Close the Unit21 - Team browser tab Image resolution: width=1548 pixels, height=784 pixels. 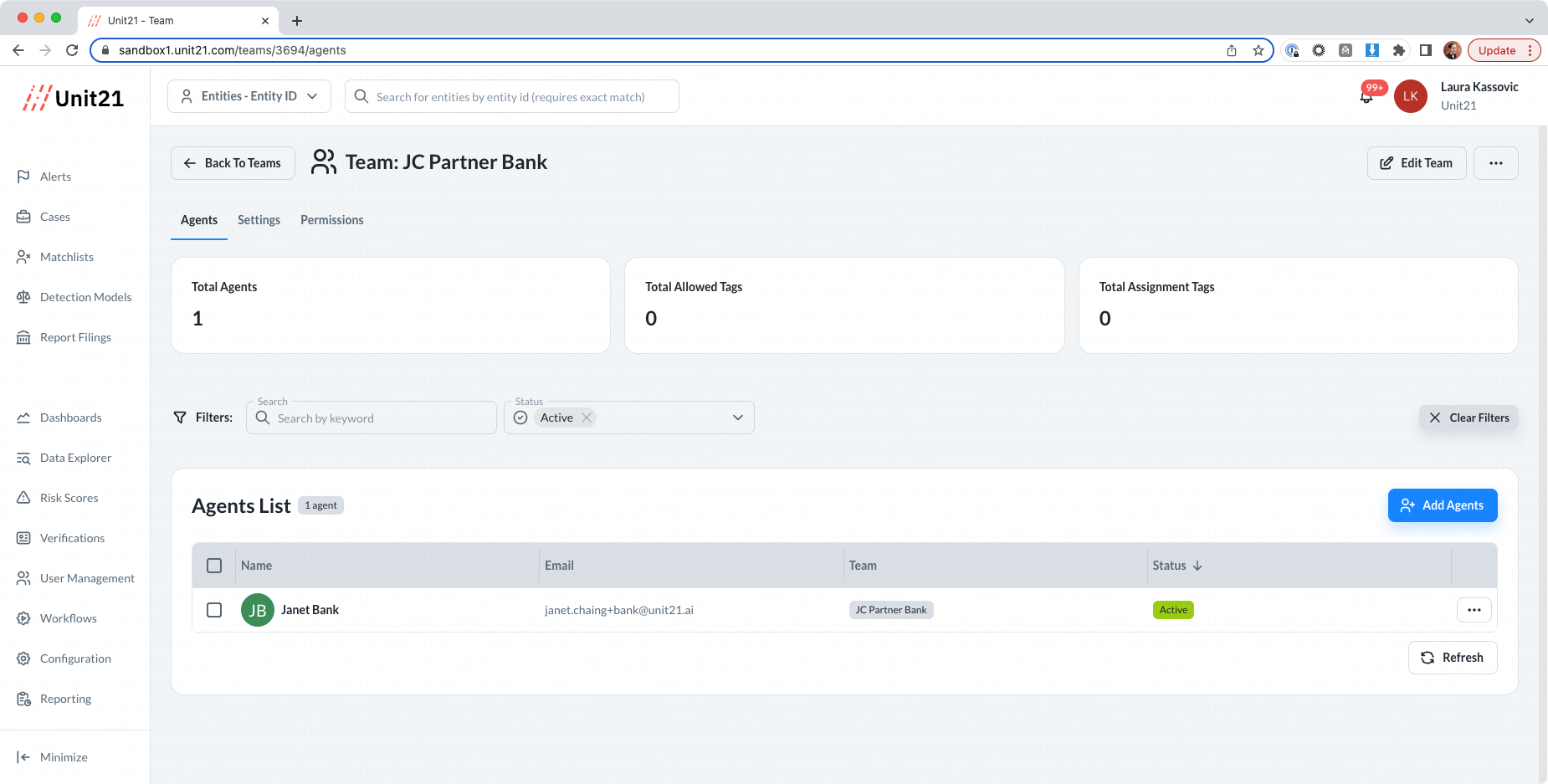tap(265, 20)
